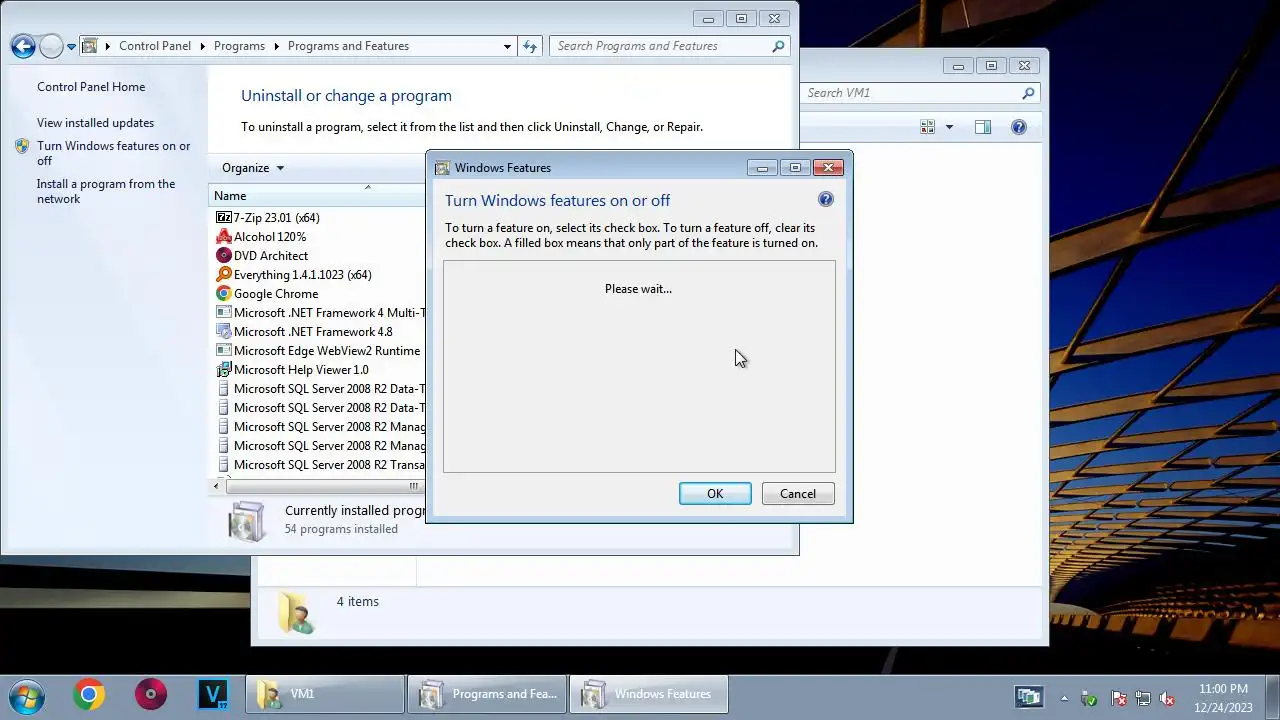Screen dimensions: 1280x720
Task: Click the VM tools tray icon left of arrow
Action: tap(1028, 697)
